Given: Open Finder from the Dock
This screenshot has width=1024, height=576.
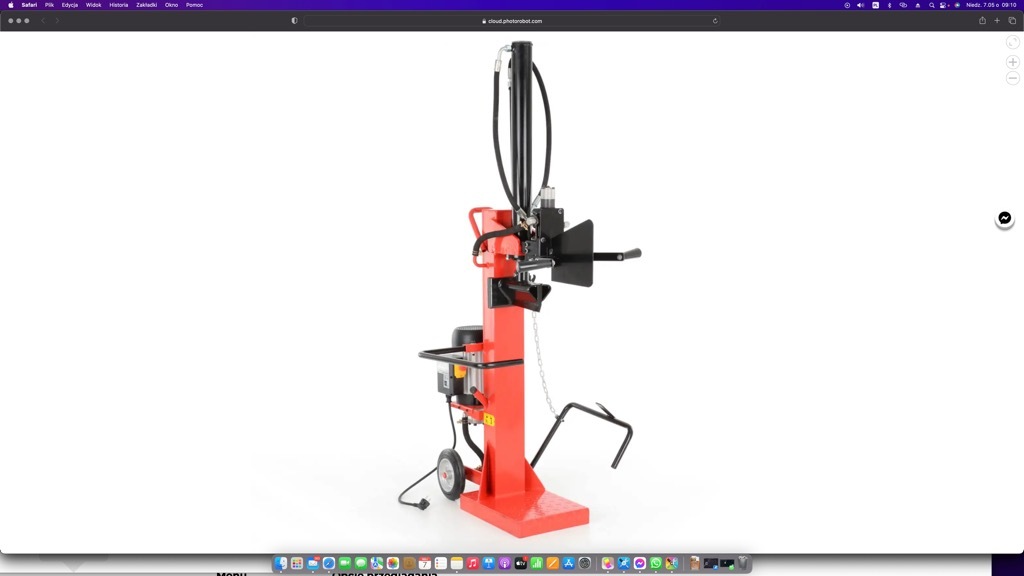Looking at the screenshot, I should click(281, 564).
